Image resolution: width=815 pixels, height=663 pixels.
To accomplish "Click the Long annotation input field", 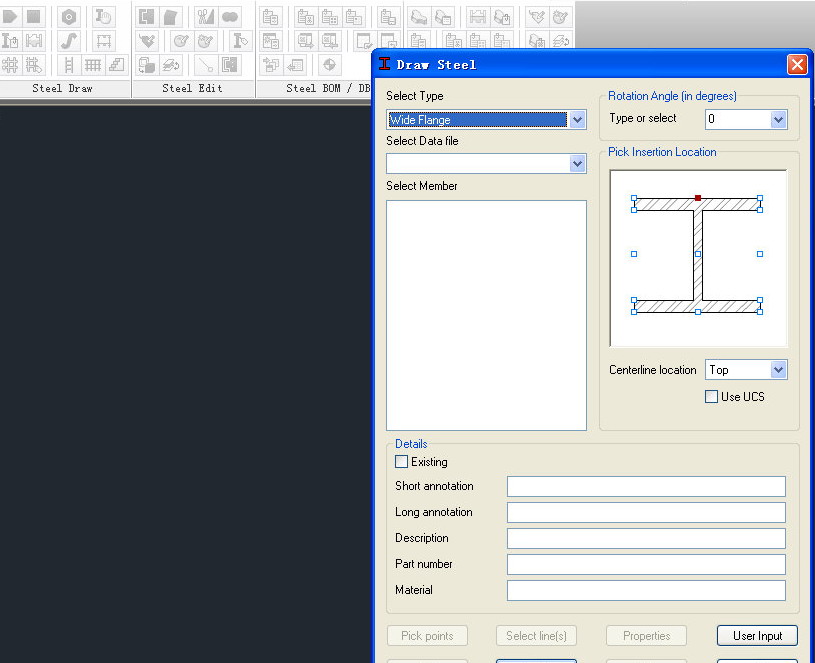I will (x=646, y=512).
